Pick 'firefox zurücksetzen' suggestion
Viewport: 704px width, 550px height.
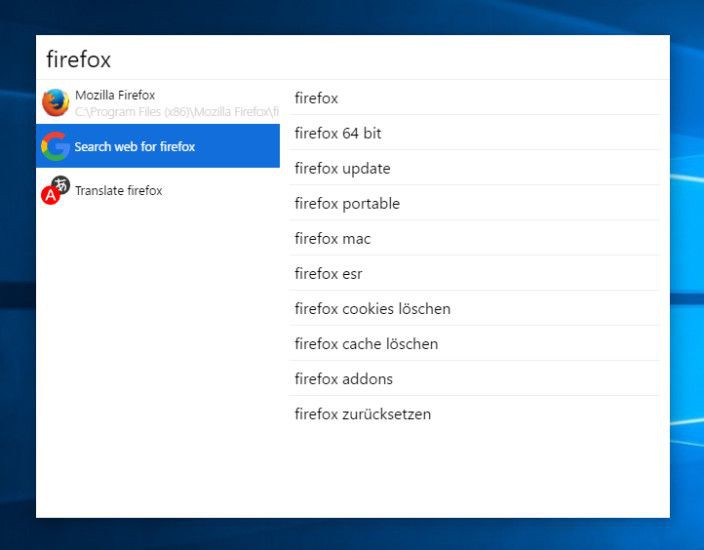click(x=474, y=413)
